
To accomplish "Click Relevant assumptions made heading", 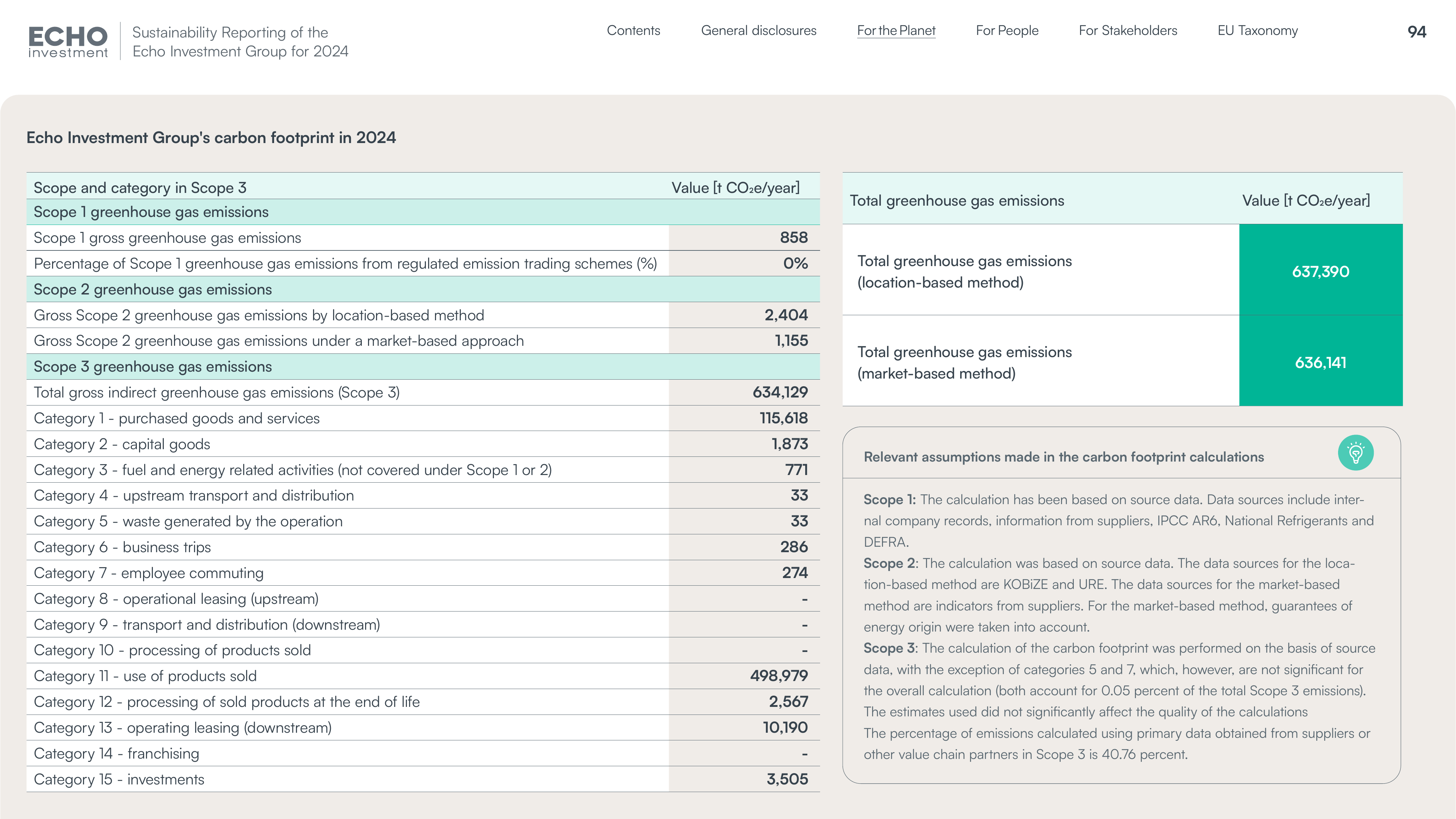I will [1064, 457].
